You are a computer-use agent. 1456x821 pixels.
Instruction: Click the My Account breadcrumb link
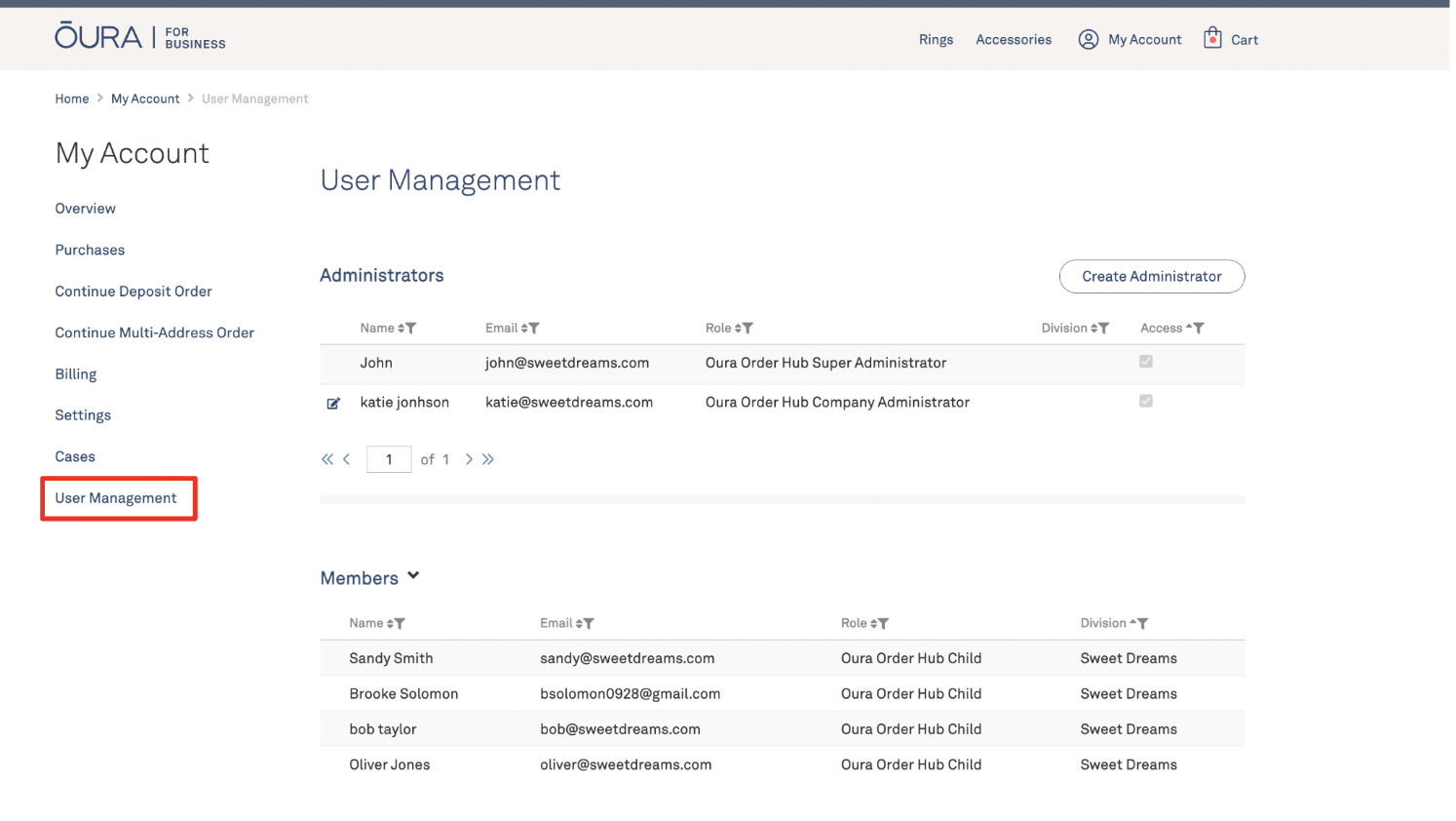(145, 99)
